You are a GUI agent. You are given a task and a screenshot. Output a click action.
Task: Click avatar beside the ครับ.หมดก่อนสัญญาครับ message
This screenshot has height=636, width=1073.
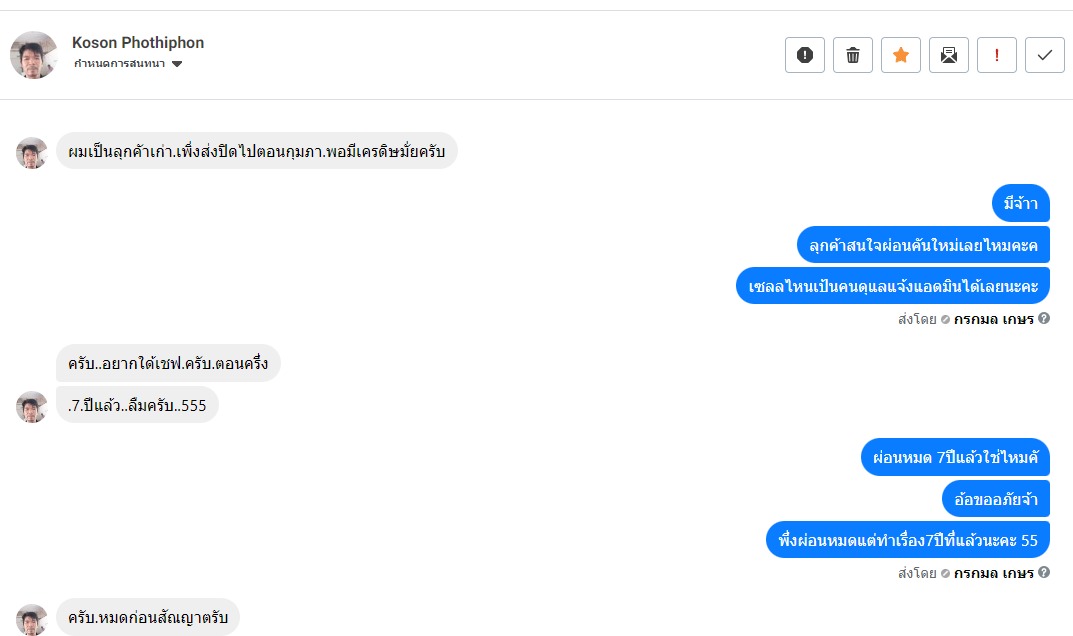pyautogui.click(x=32, y=619)
